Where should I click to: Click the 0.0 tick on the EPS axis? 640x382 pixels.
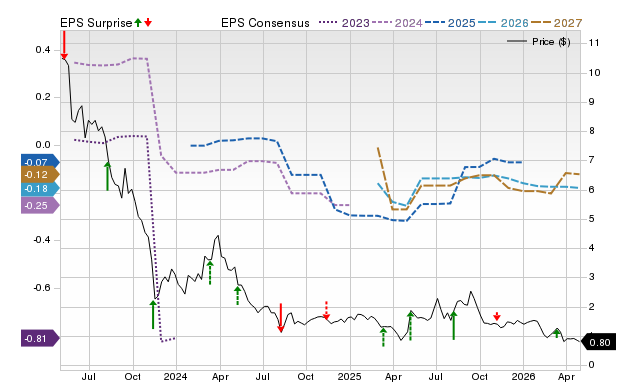pos(43,145)
